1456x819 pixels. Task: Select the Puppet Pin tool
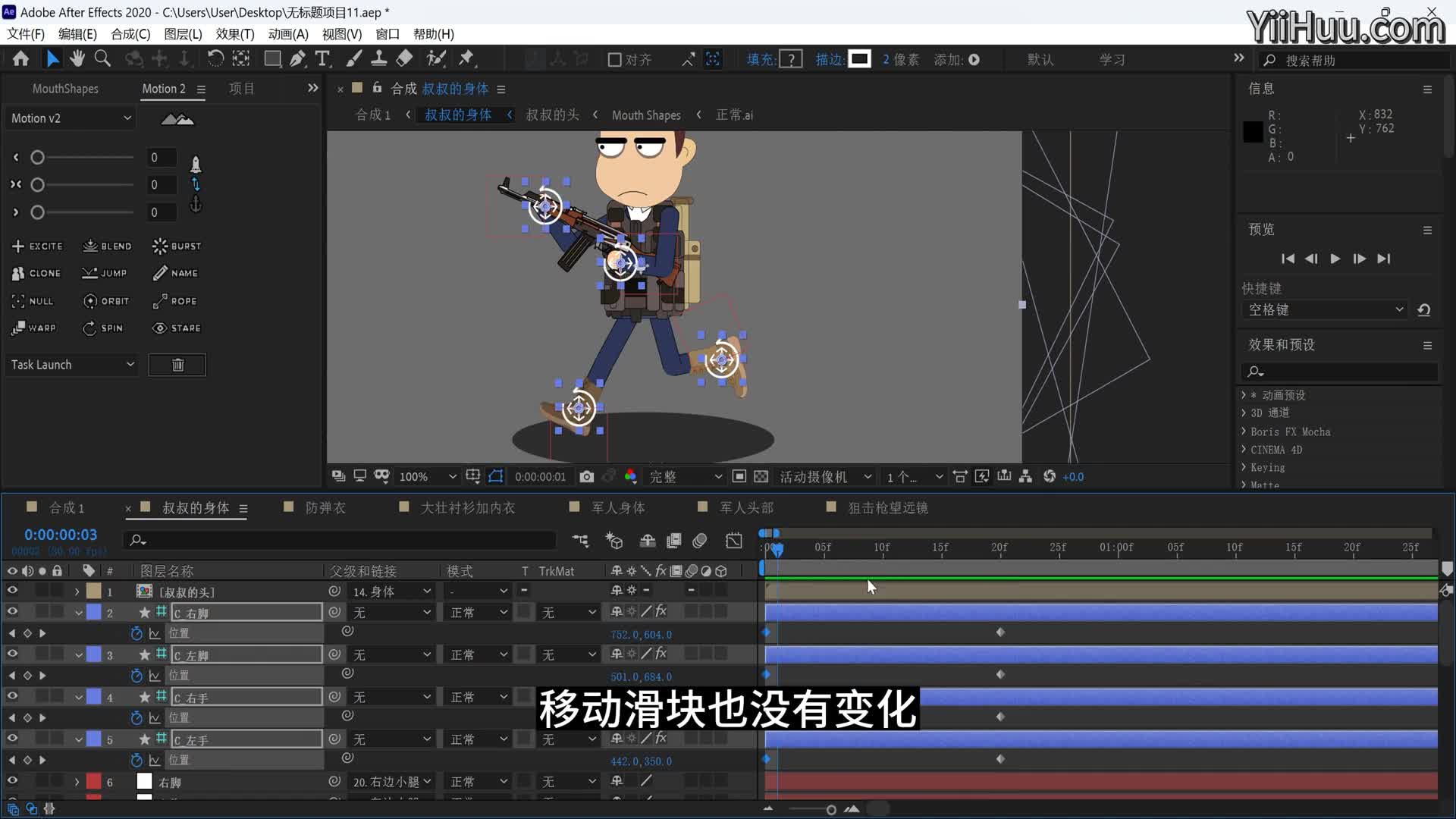[466, 58]
